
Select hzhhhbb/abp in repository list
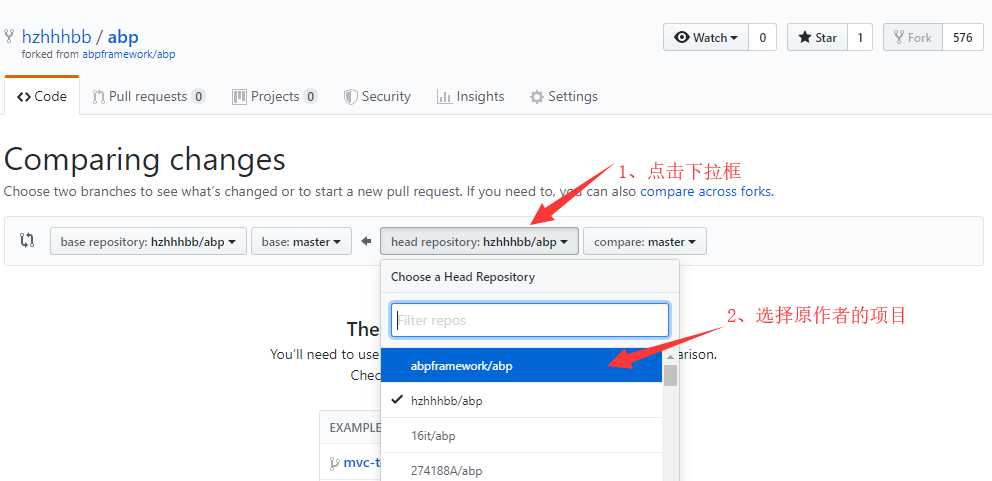point(521,400)
